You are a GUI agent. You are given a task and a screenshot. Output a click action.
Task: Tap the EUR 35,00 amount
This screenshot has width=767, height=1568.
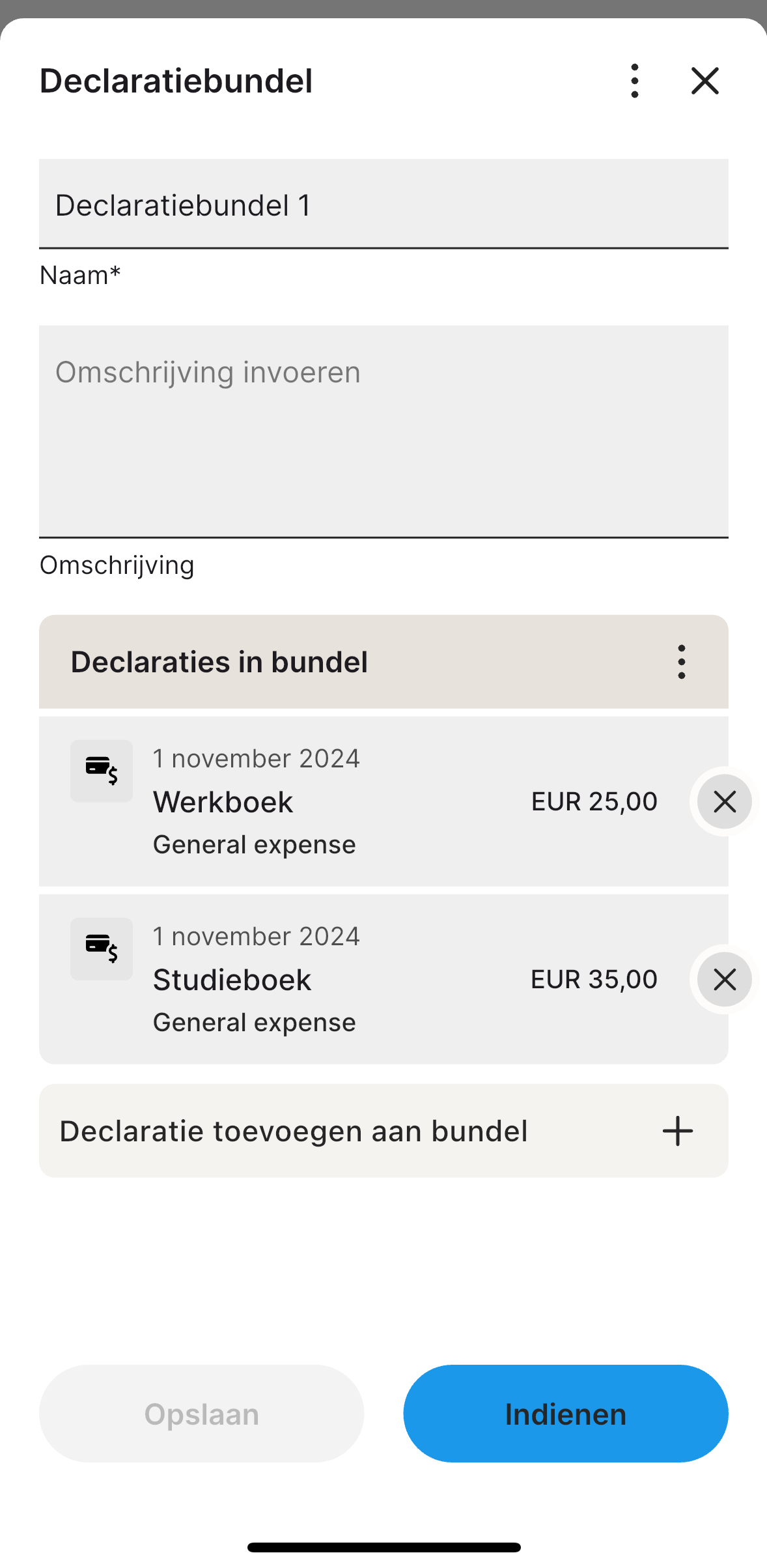[x=594, y=979]
